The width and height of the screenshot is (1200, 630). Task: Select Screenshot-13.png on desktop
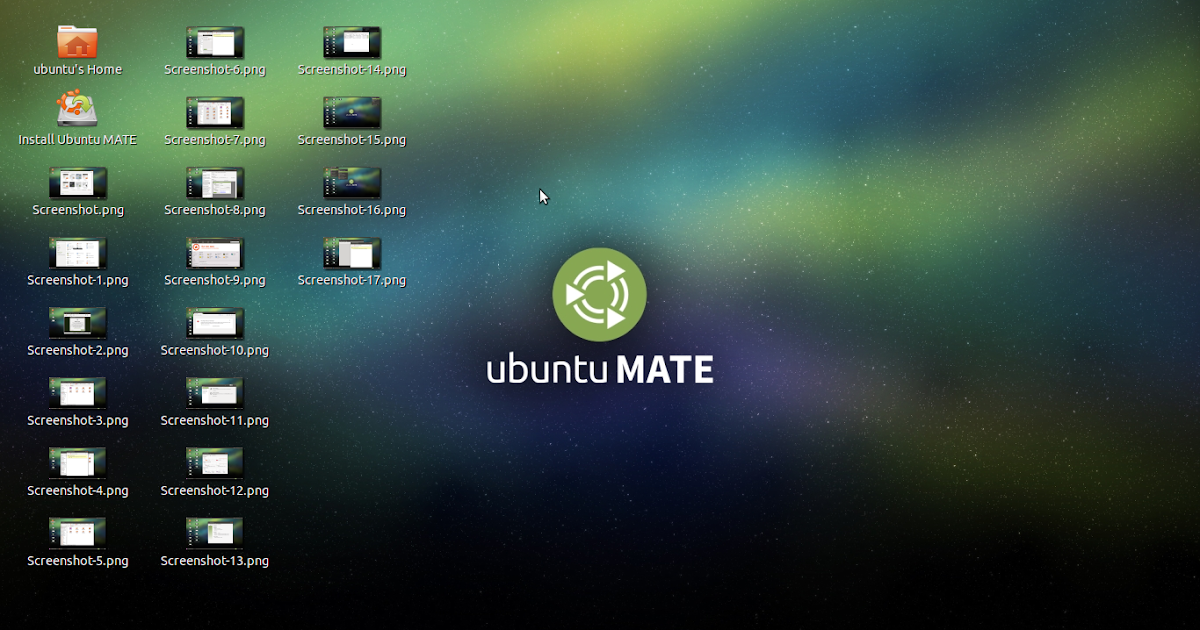pos(215,533)
